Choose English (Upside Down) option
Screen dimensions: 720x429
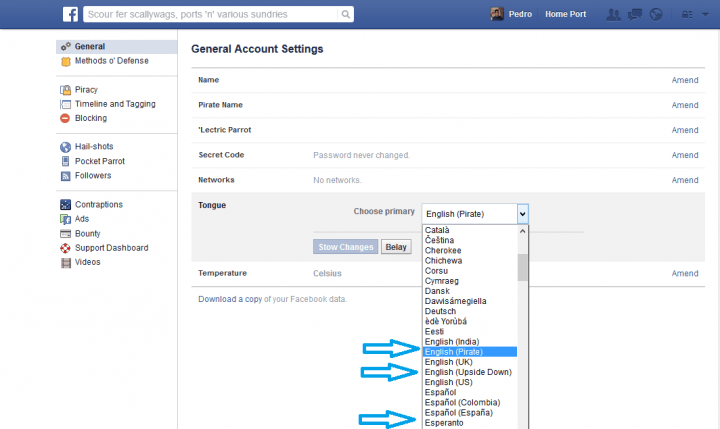(x=468, y=372)
